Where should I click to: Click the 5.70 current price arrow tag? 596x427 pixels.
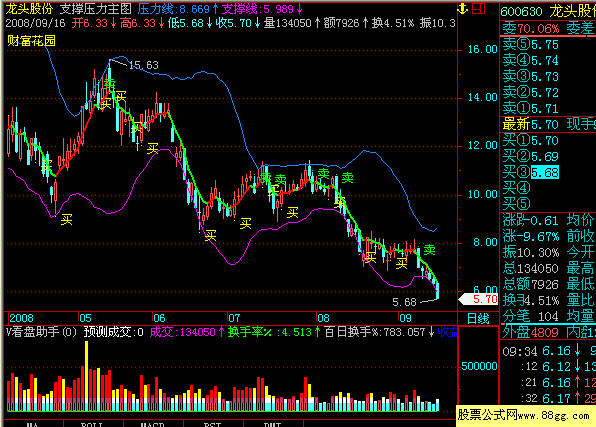click(478, 299)
